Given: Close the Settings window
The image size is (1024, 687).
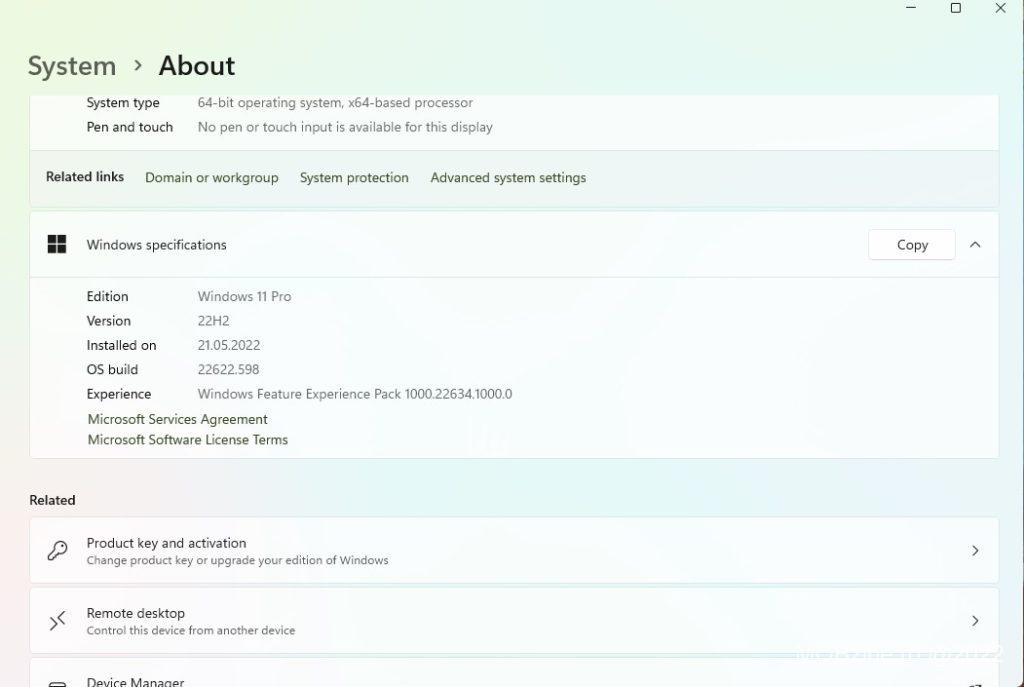Looking at the screenshot, I should point(1000,8).
